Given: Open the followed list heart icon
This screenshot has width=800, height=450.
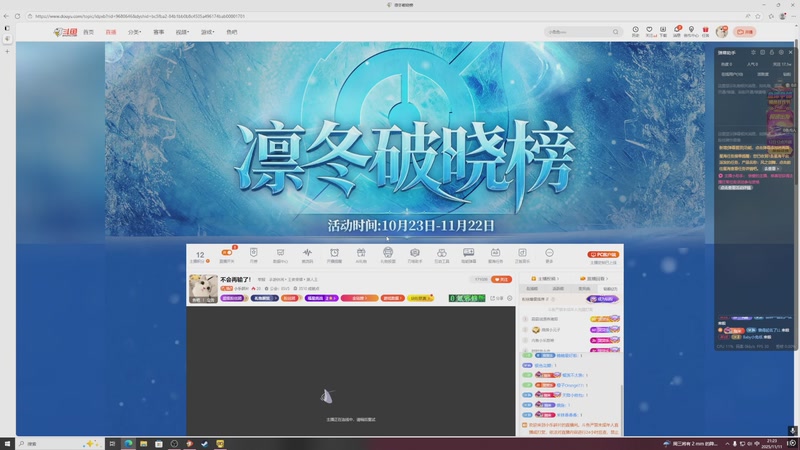Looking at the screenshot, I should 649,30.
